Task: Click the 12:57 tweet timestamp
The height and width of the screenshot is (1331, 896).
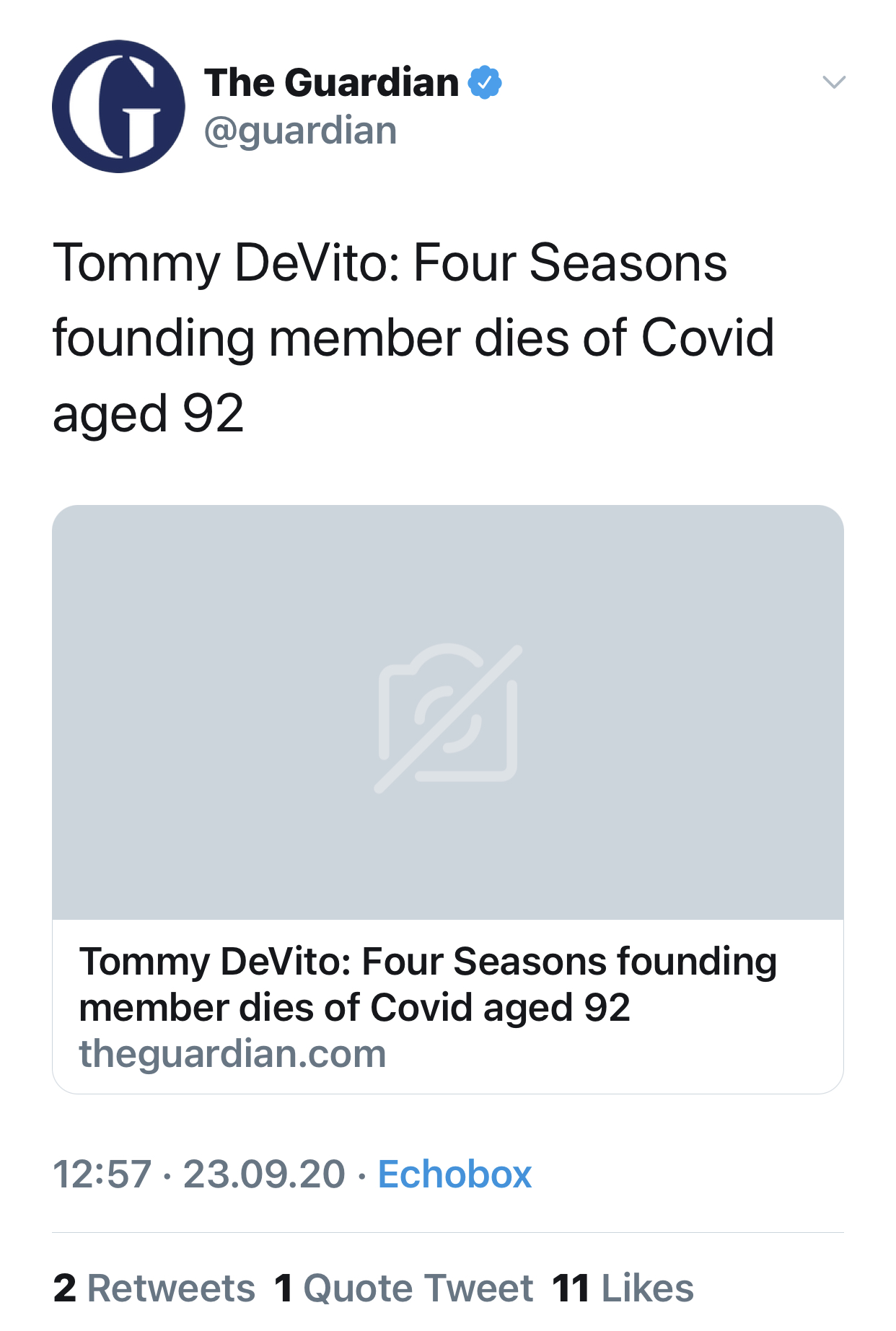Action: tap(102, 1174)
